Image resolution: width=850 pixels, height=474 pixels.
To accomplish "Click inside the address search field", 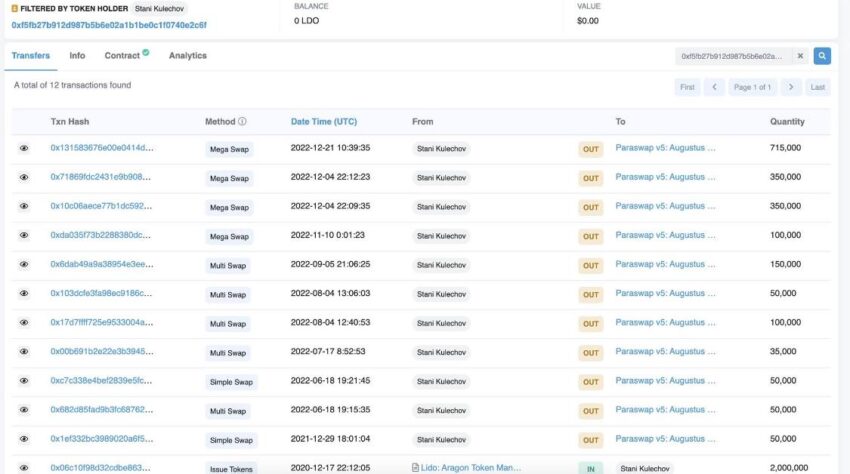I will pos(733,56).
